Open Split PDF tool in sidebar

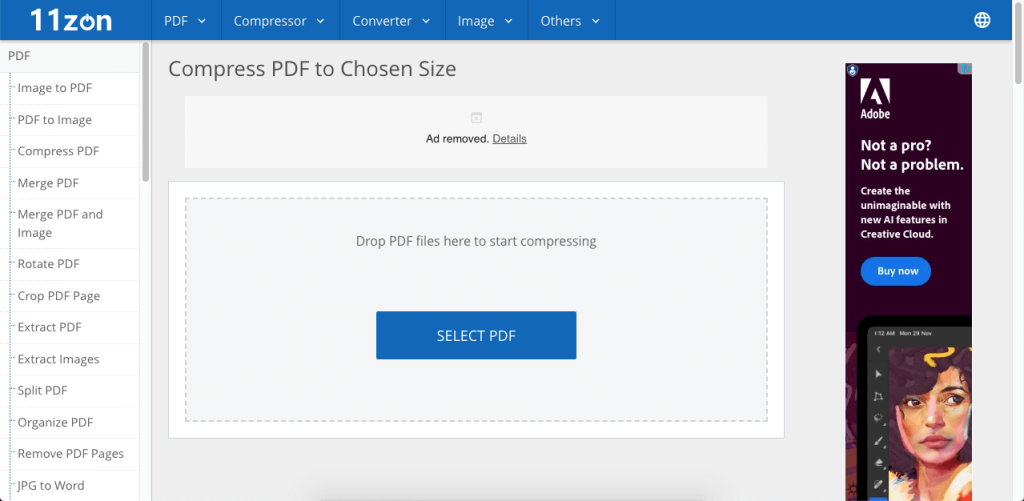(41, 391)
